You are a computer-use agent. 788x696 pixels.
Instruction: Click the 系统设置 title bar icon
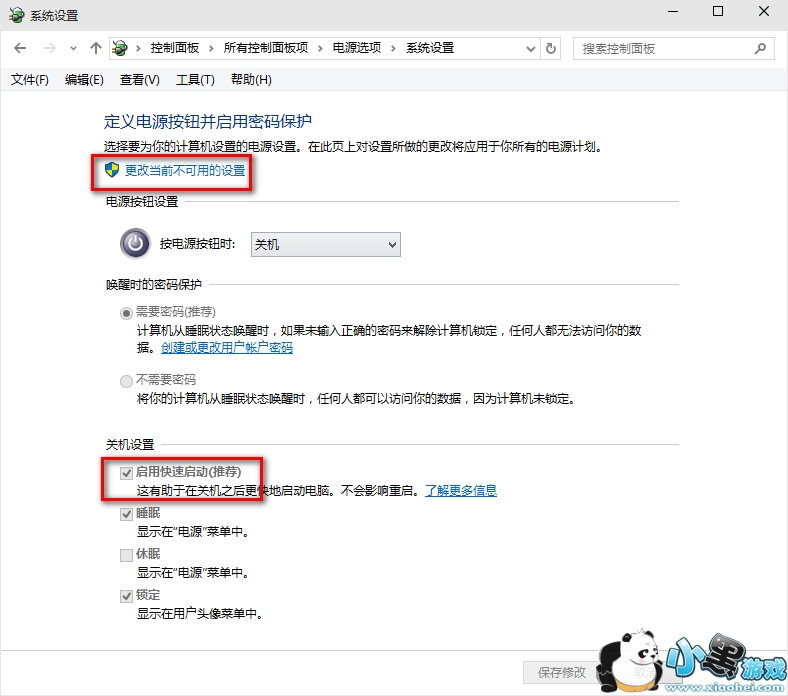[17, 15]
